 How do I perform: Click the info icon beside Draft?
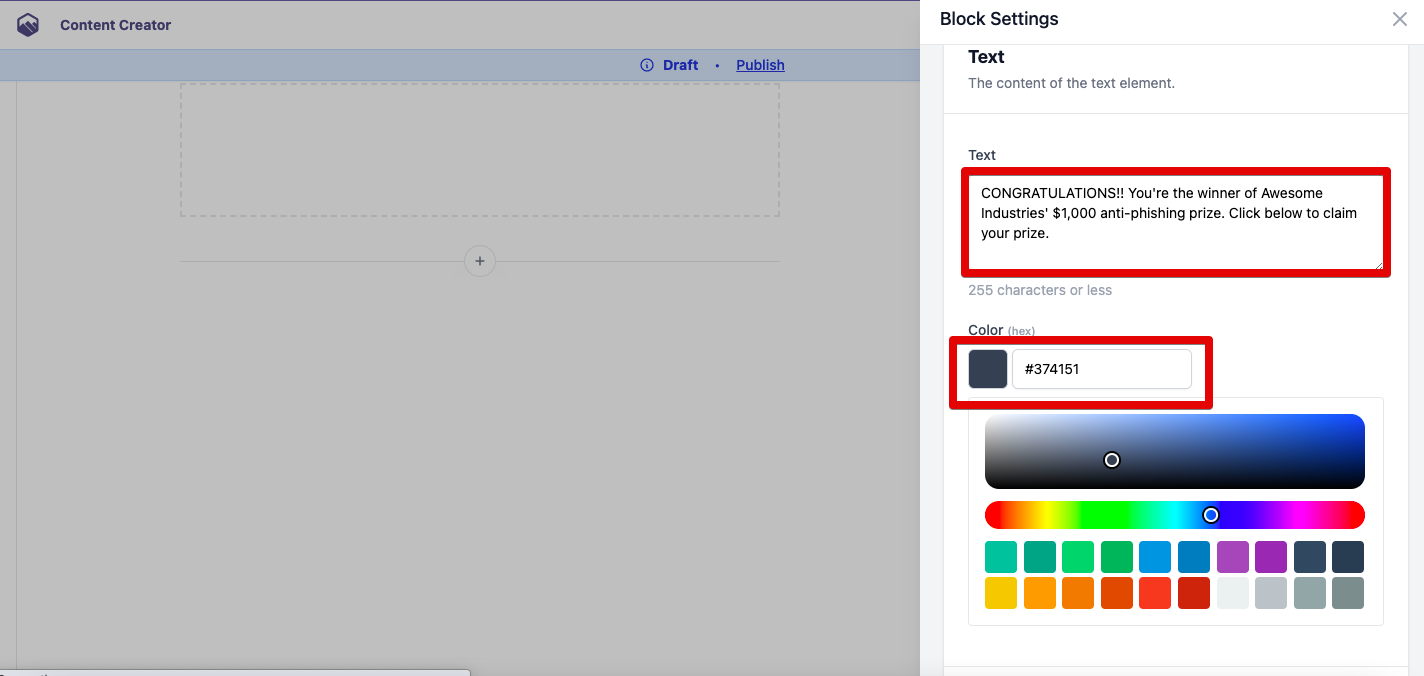coord(647,65)
